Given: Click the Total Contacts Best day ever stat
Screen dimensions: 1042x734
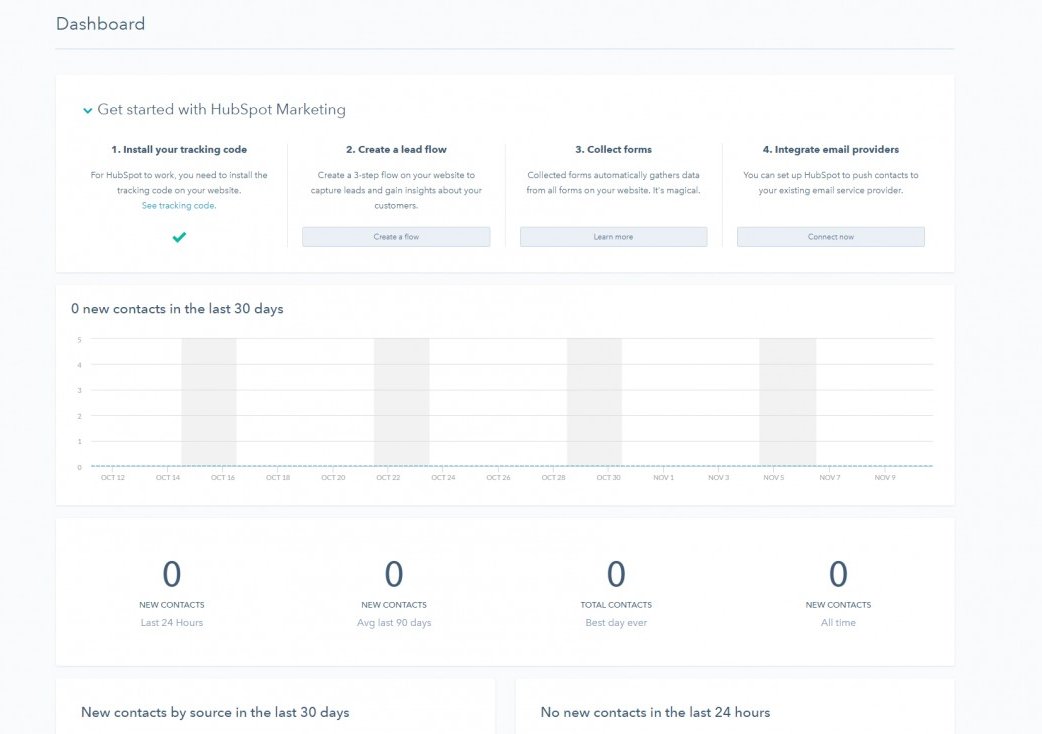Looking at the screenshot, I should pos(616,593).
